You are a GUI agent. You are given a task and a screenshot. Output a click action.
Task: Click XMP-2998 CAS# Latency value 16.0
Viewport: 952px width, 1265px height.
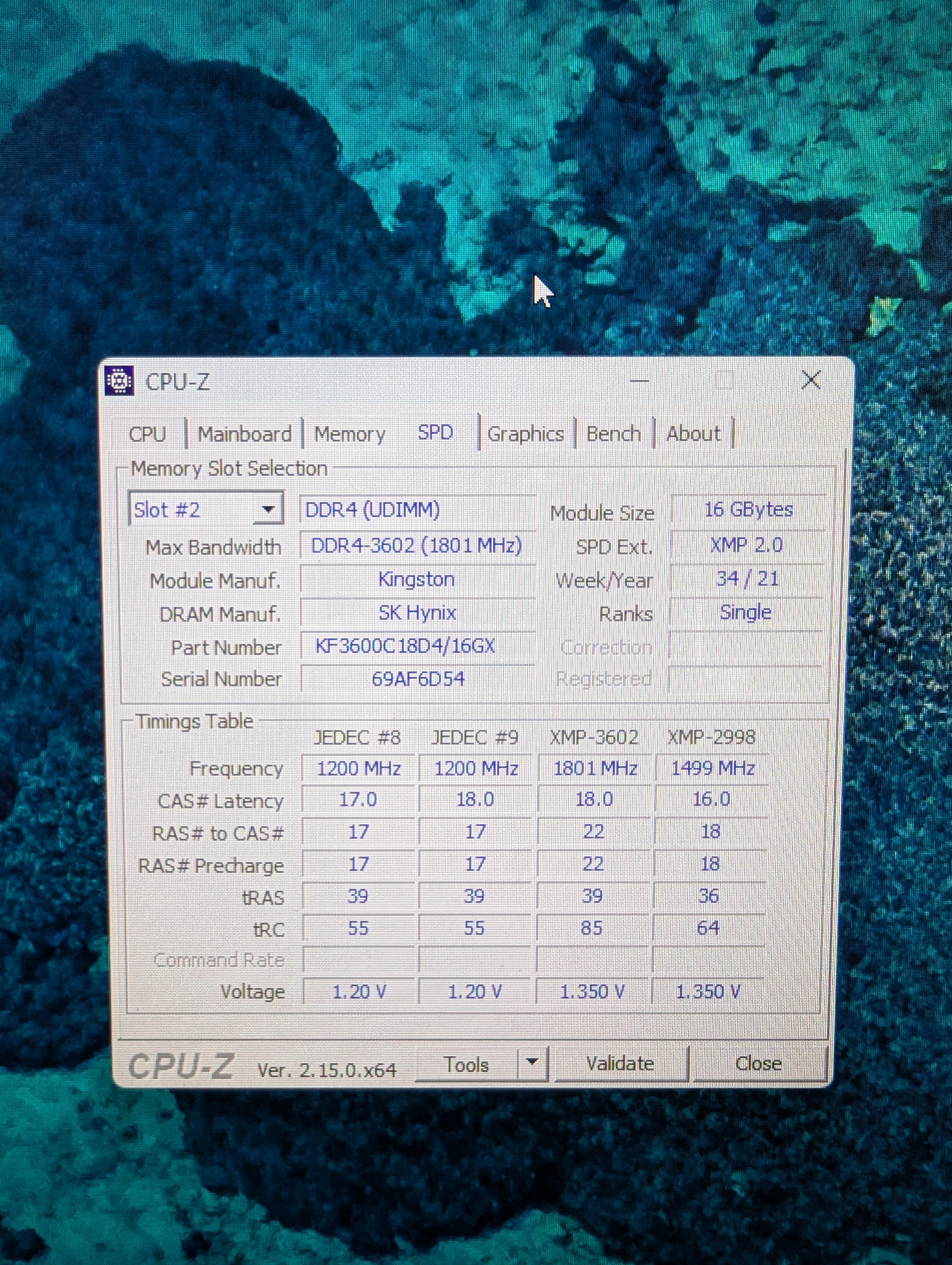[x=712, y=799]
